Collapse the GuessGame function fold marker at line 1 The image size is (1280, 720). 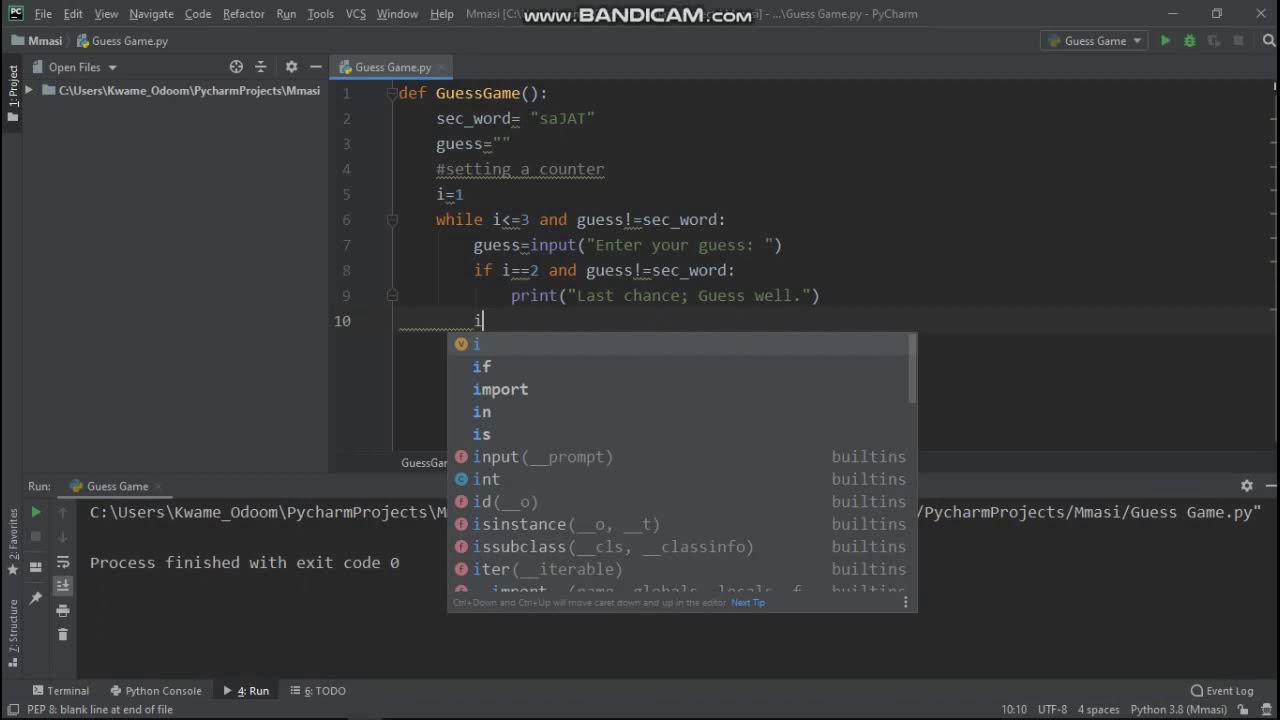coord(392,93)
